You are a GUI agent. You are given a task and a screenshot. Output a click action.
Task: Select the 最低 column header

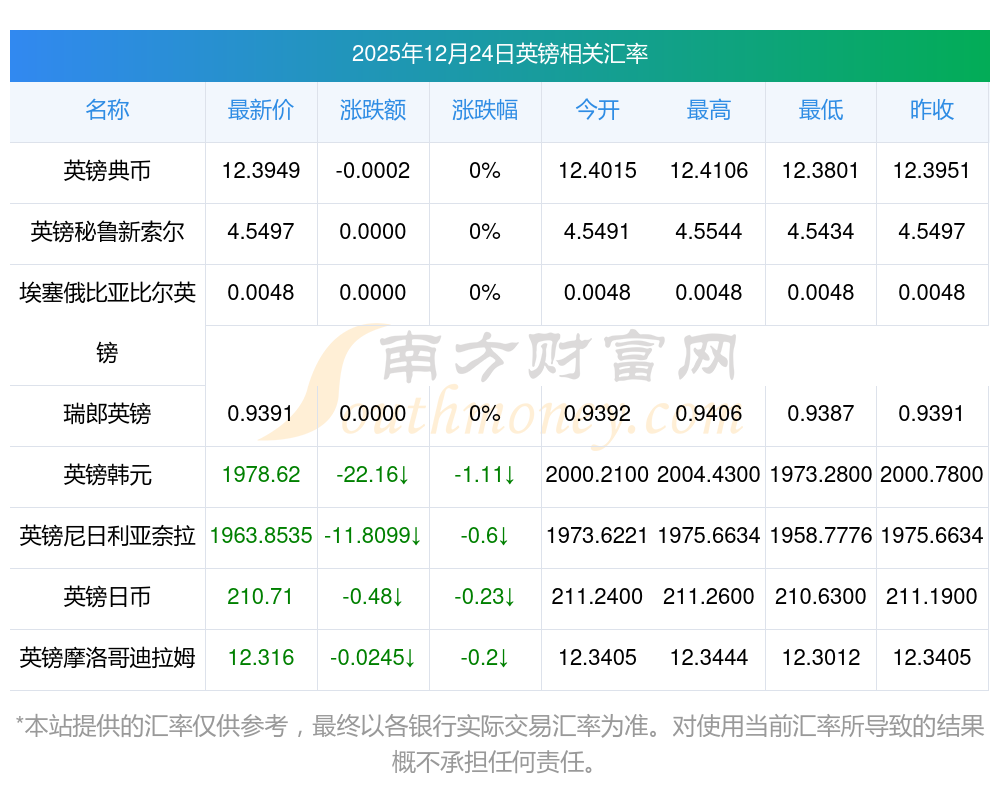pos(821,110)
